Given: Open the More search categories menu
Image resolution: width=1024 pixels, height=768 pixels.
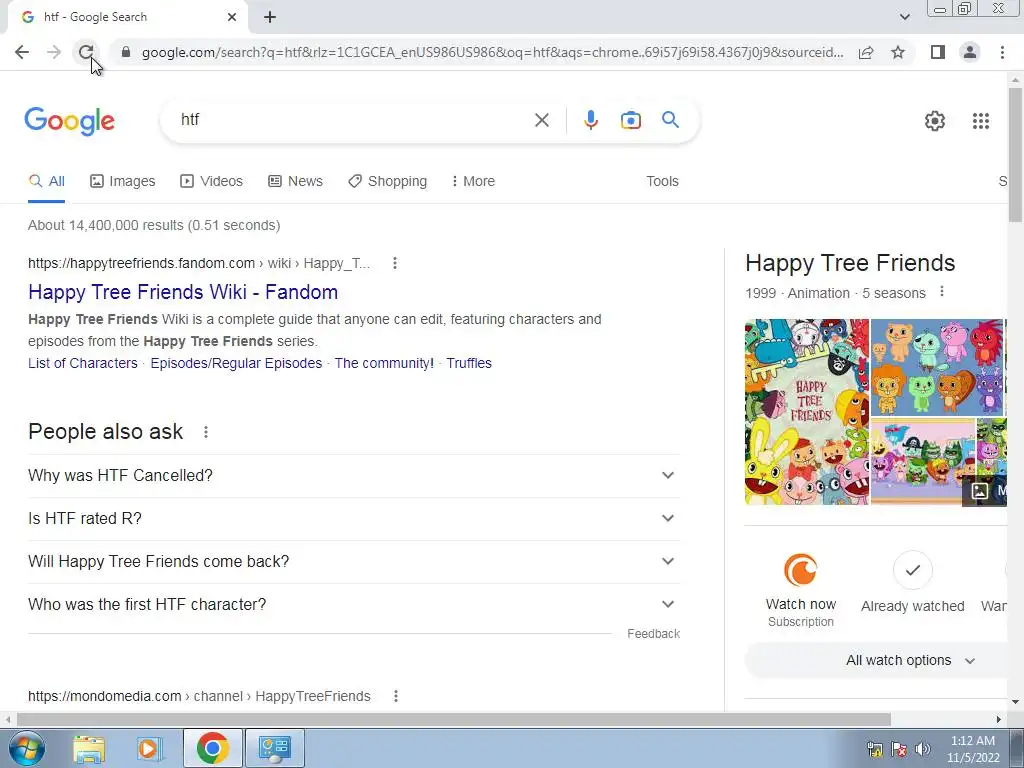Looking at the screenshot, I should pyautogui.click(x=473, y=182).
